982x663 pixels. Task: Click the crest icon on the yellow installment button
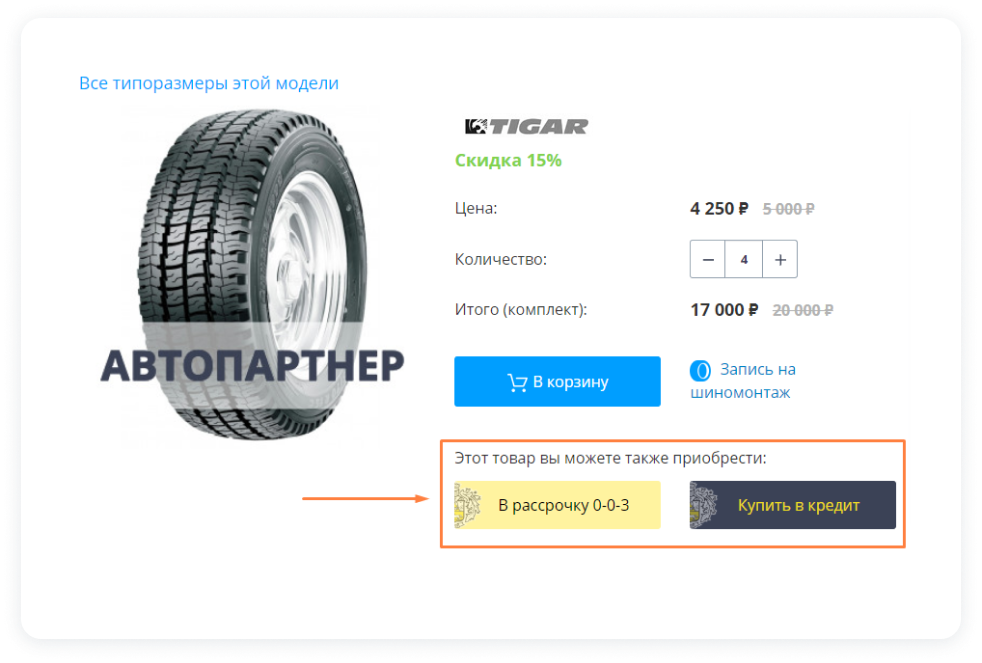coord(468,505)
